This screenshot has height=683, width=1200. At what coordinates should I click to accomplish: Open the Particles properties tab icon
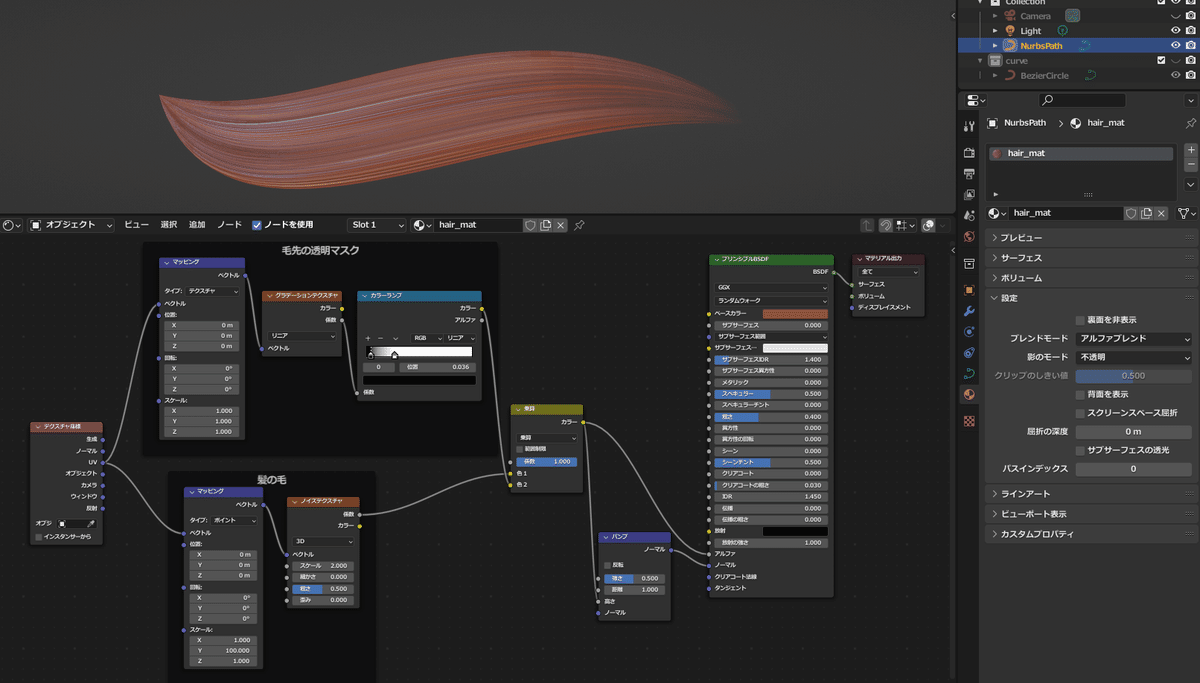pos(968,332)
